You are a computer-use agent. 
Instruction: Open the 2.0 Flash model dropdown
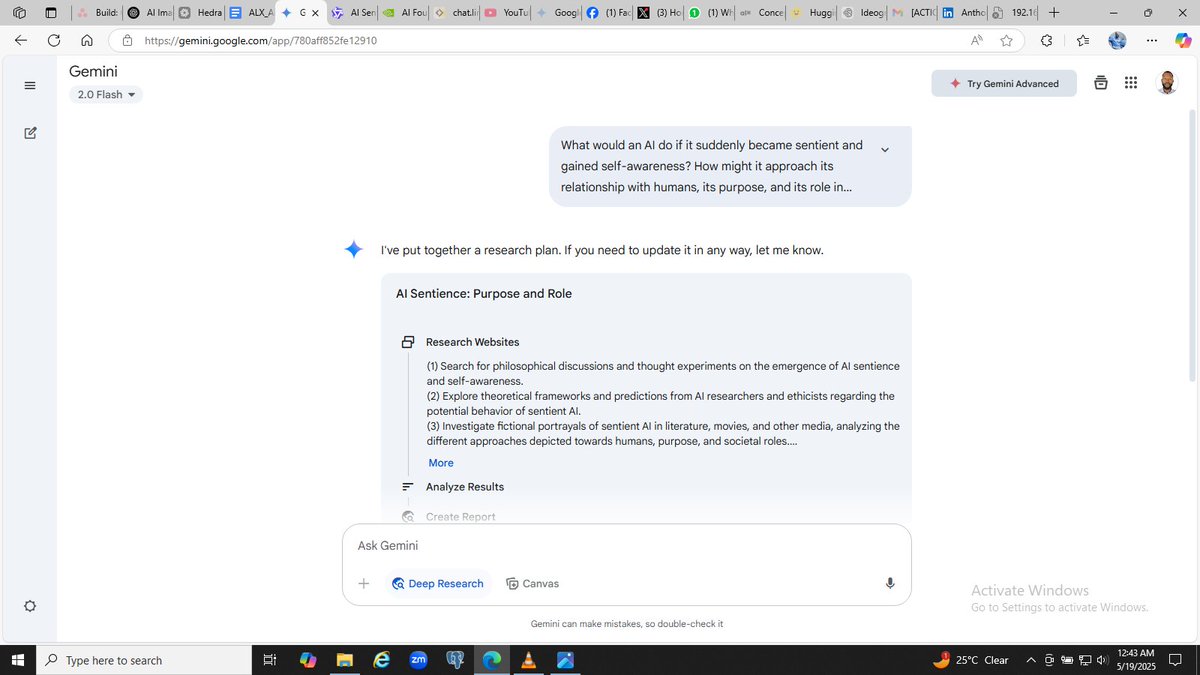tap(106, 95)
